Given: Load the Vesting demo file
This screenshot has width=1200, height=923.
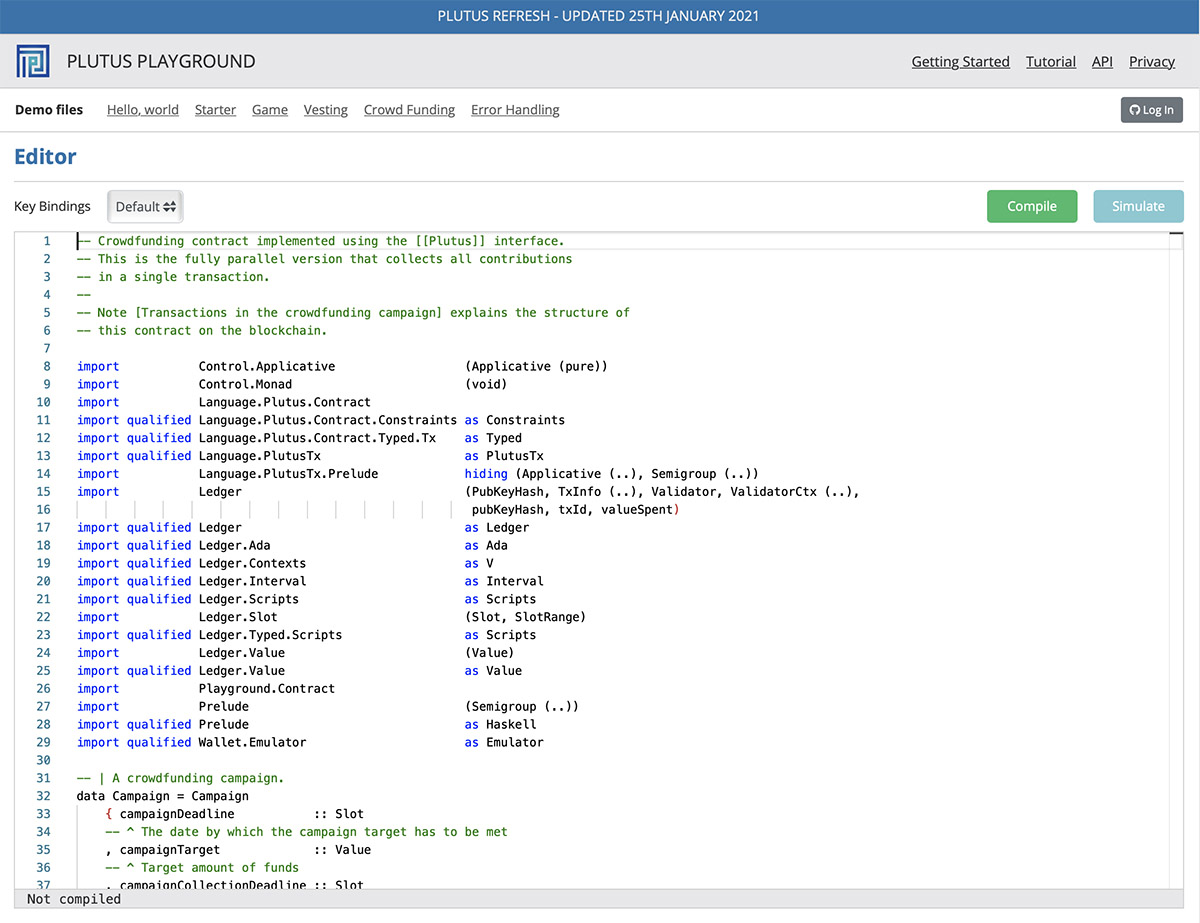Looking at the screenshot, I should 325,110.
